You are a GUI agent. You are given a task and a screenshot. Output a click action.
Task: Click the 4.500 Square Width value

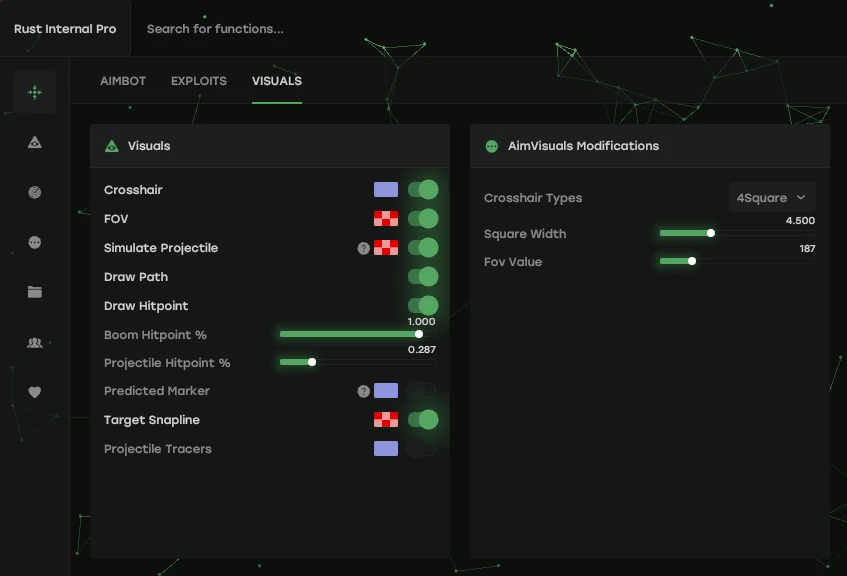coord(800,220)
